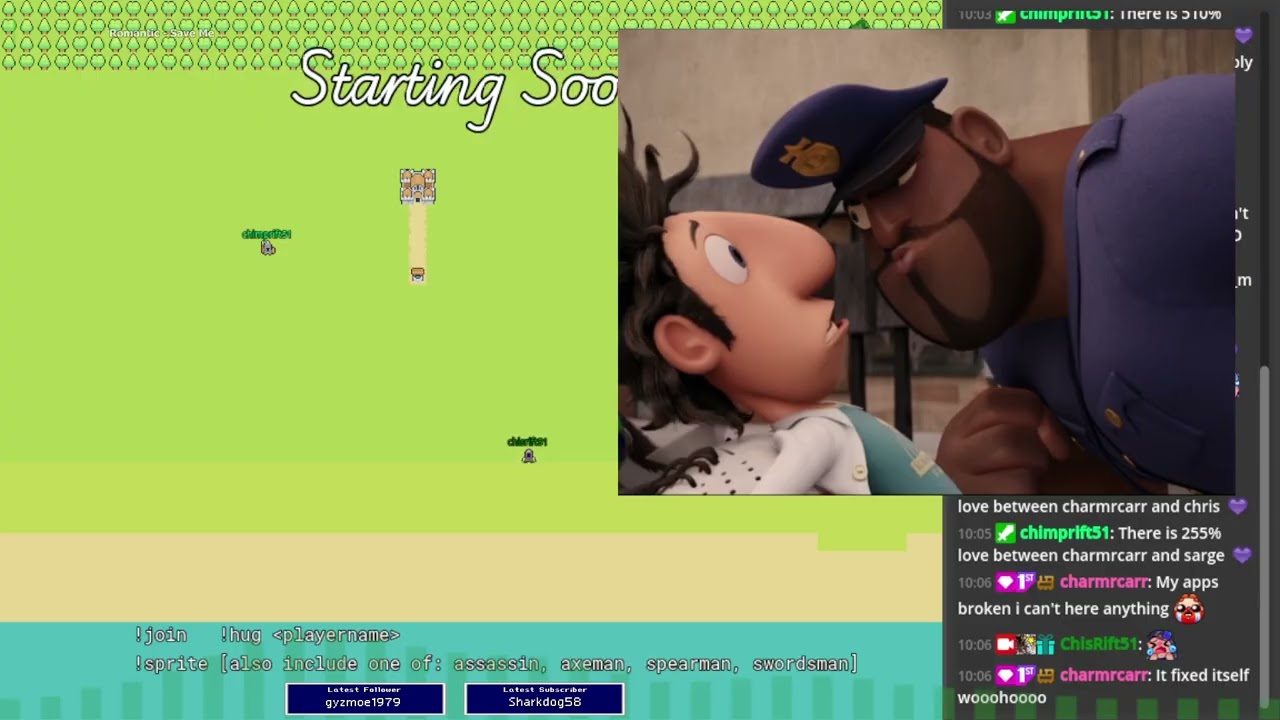This screenshot has height=720, width=1280.
Task: Click the '!sprite' command line text
Action: [496, 664]
